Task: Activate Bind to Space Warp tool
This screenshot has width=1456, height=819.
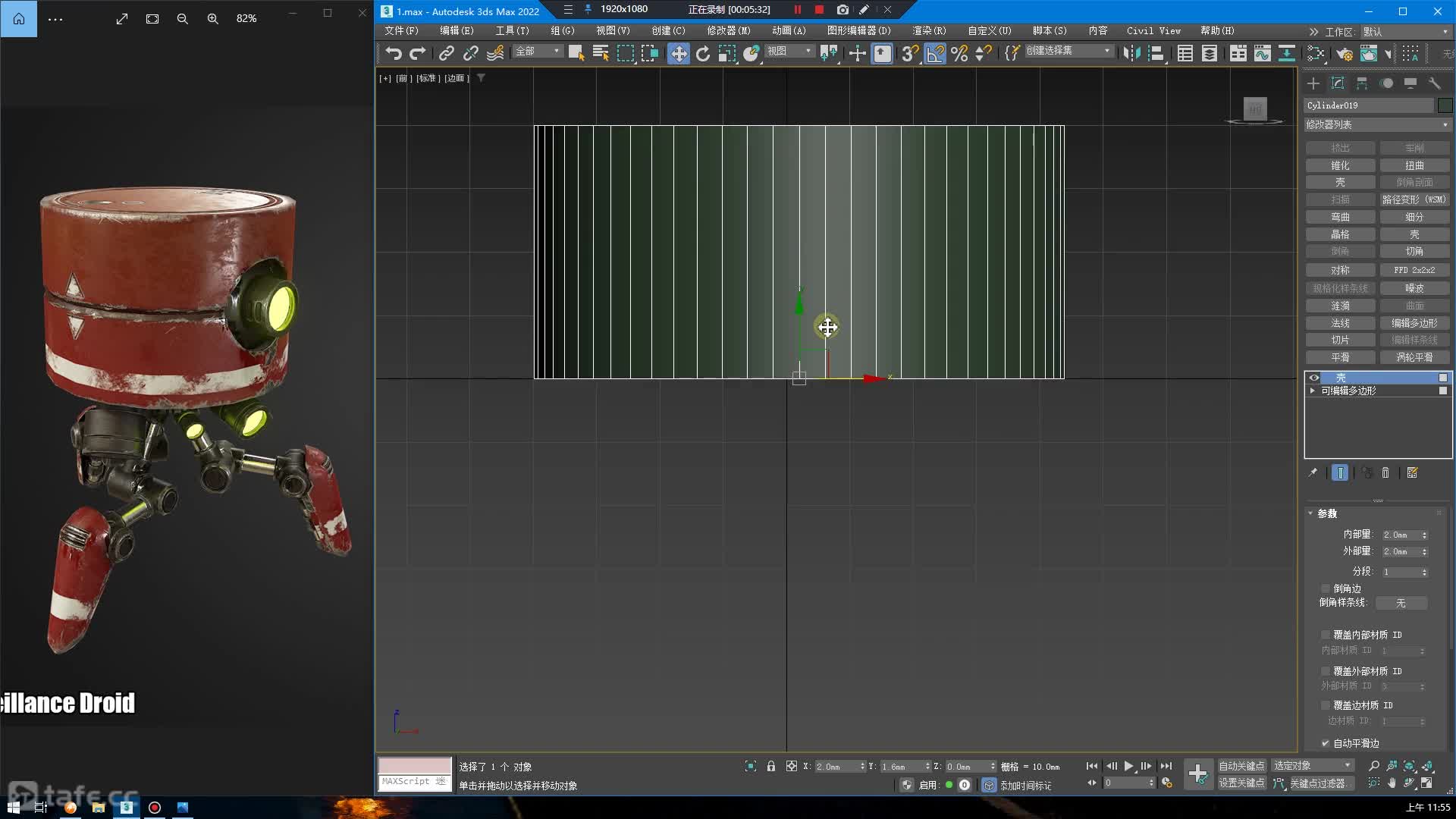Action: tap(495, 53)
